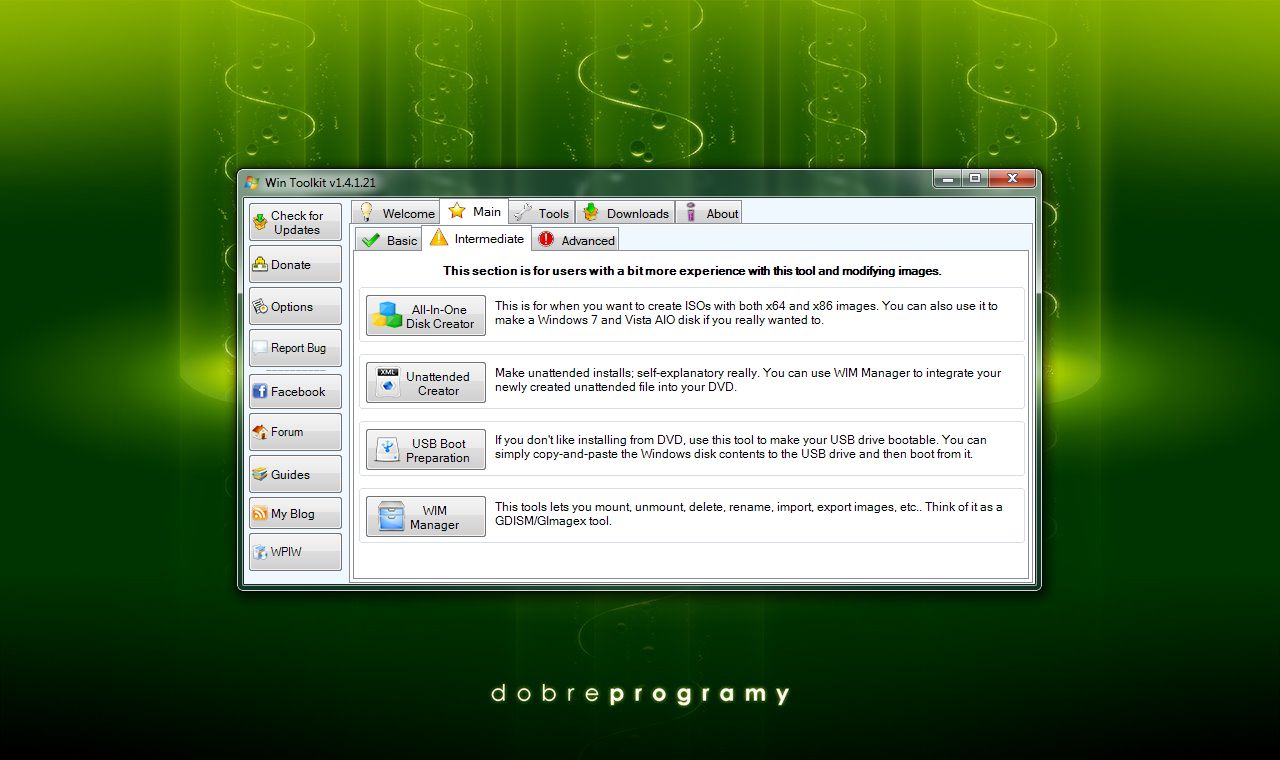
Task: Open the Options sidebar button
Action: [295, 307]
